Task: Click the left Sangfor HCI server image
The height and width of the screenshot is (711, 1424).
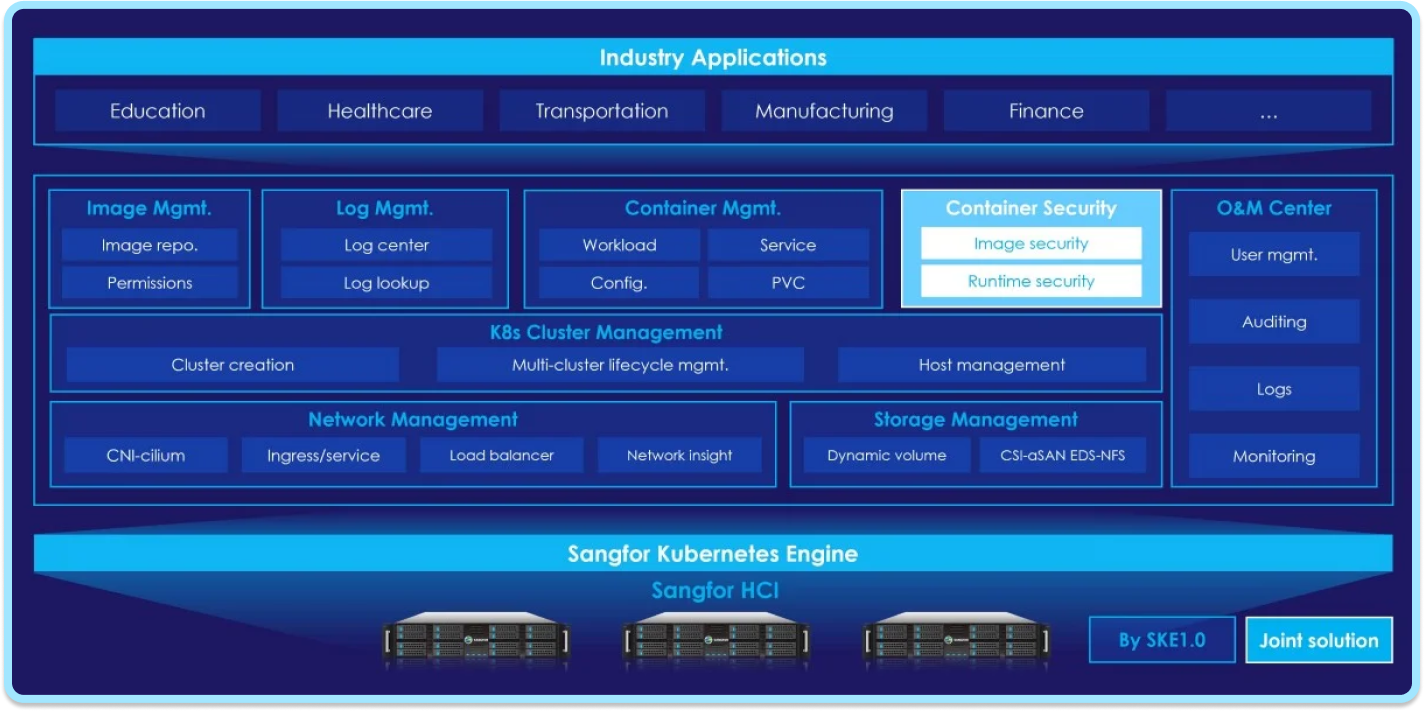Action: tap(476, 640)
